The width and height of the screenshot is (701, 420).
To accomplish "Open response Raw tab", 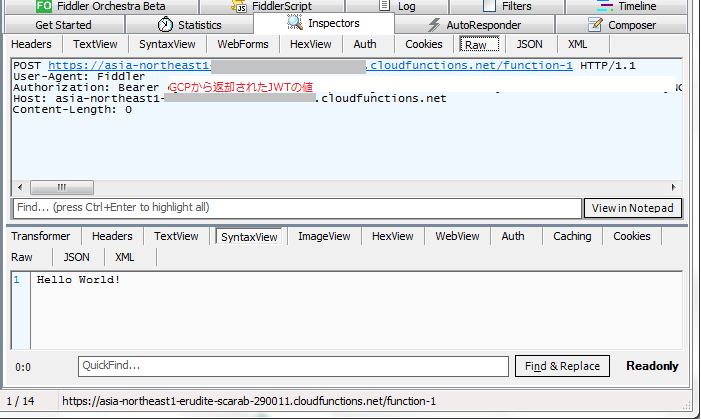I will point(22,257).
